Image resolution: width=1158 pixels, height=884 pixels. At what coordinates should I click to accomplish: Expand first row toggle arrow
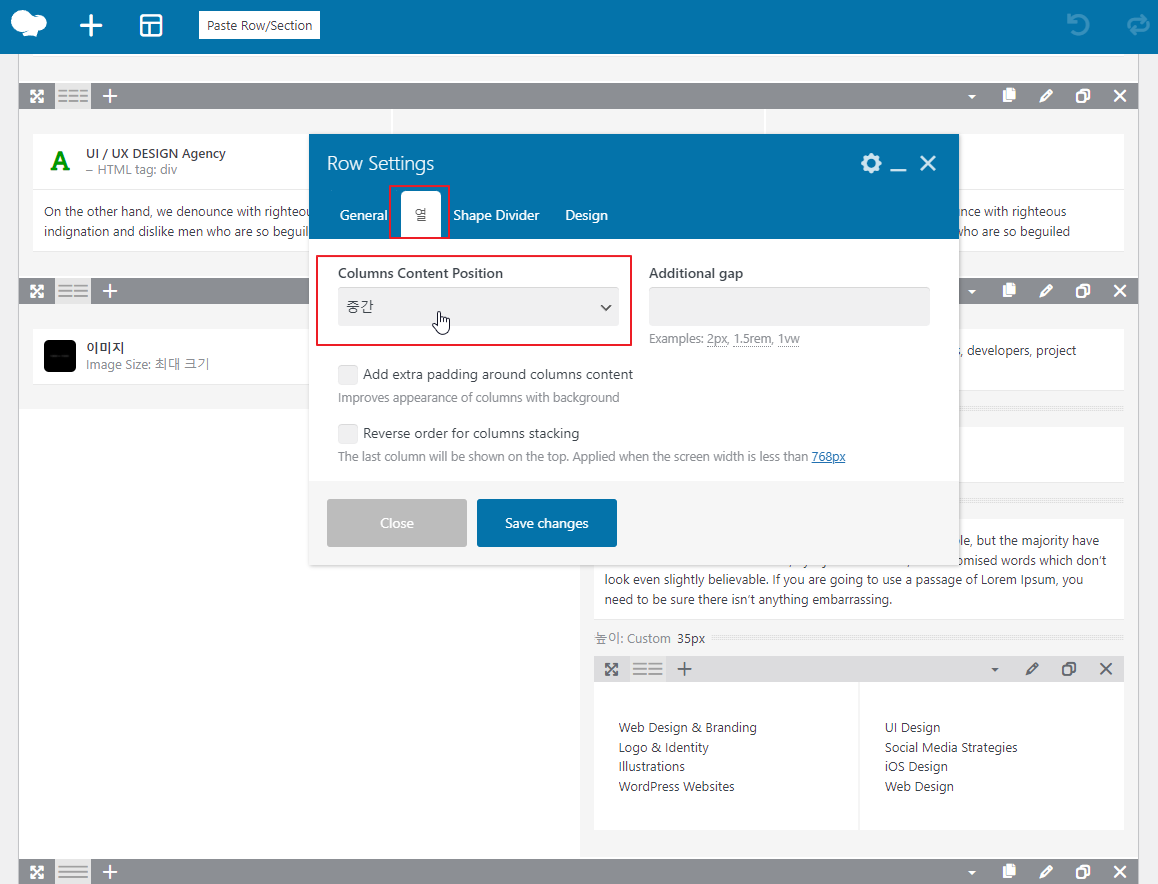972,96
